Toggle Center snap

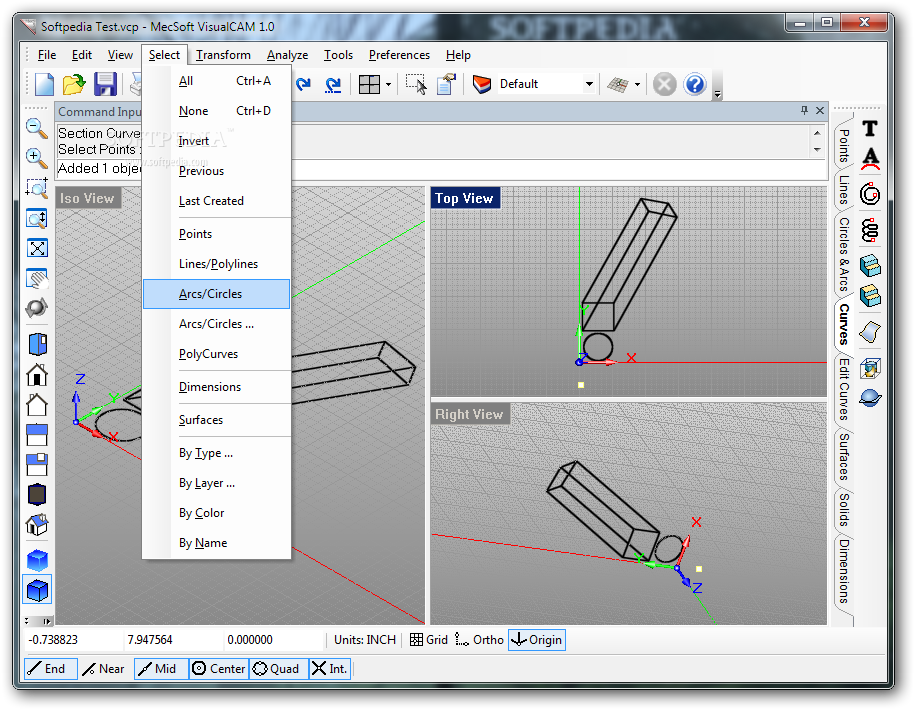[219, 669]
